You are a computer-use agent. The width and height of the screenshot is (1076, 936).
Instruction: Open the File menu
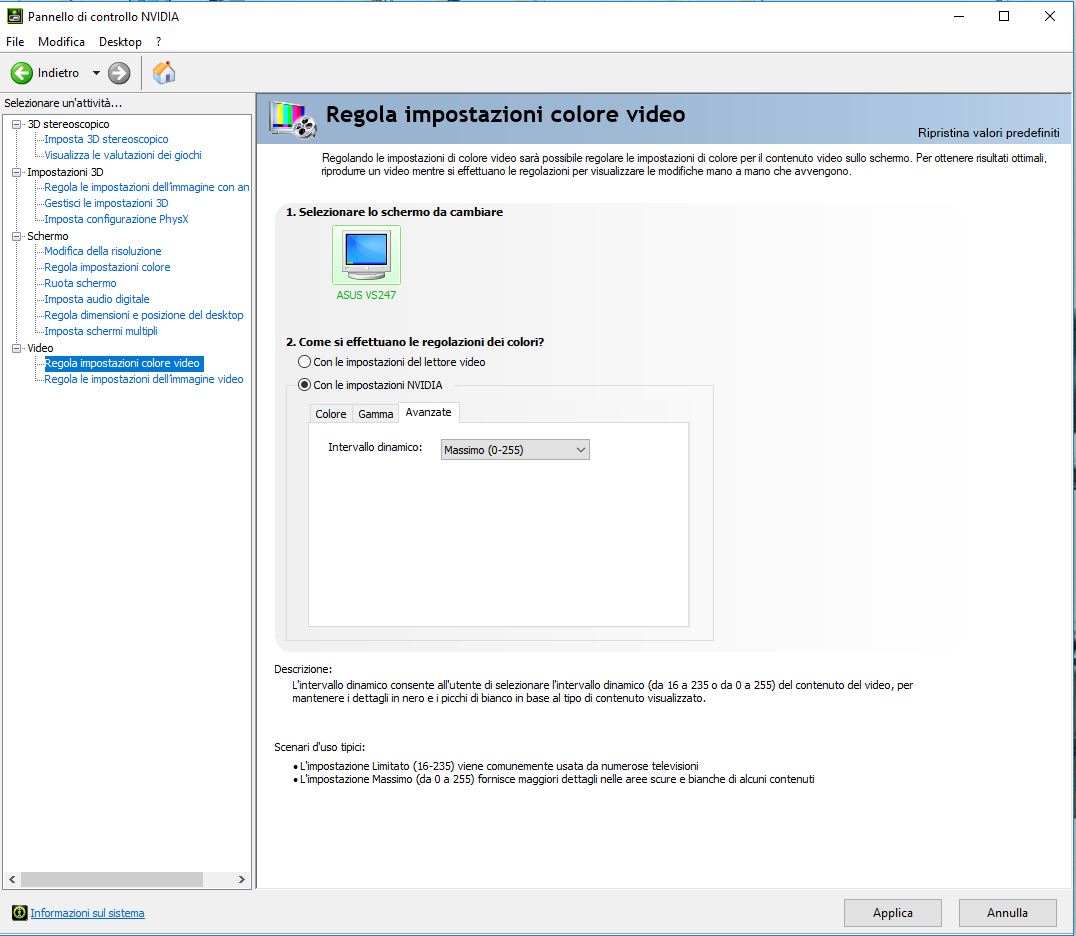(x=15, y=42)
